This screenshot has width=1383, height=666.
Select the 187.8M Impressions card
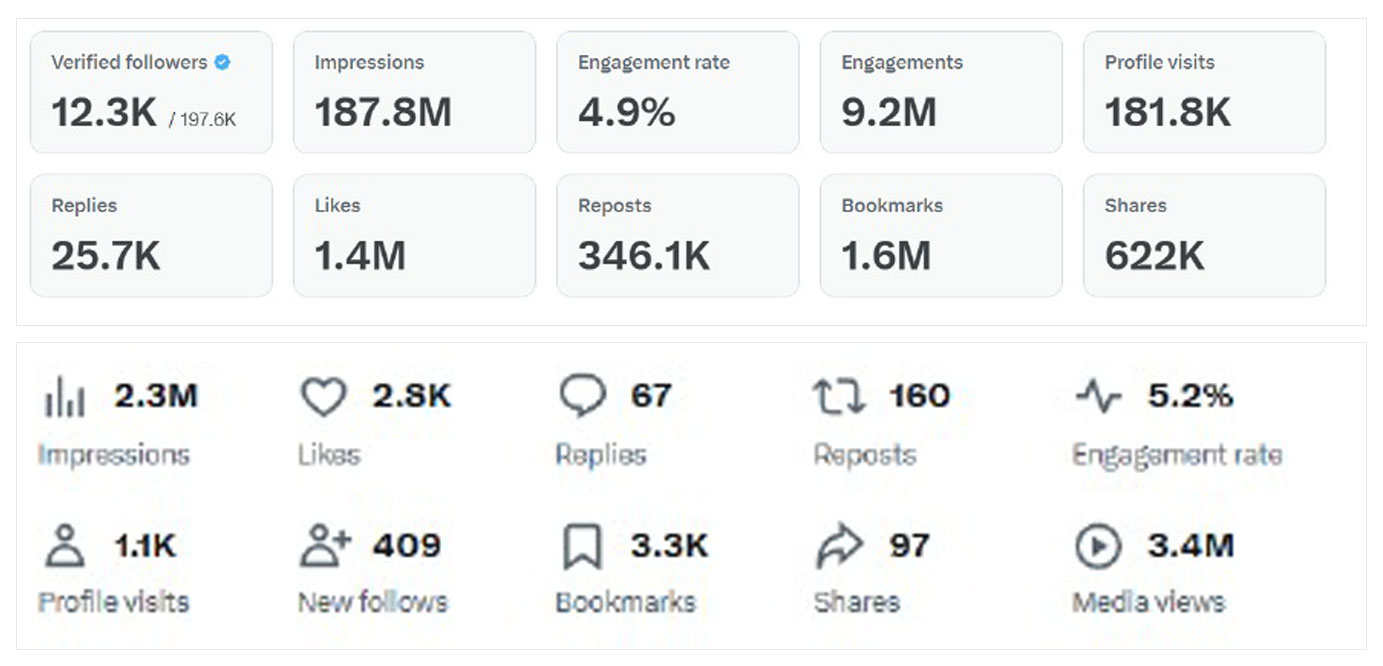coord(414,92)
